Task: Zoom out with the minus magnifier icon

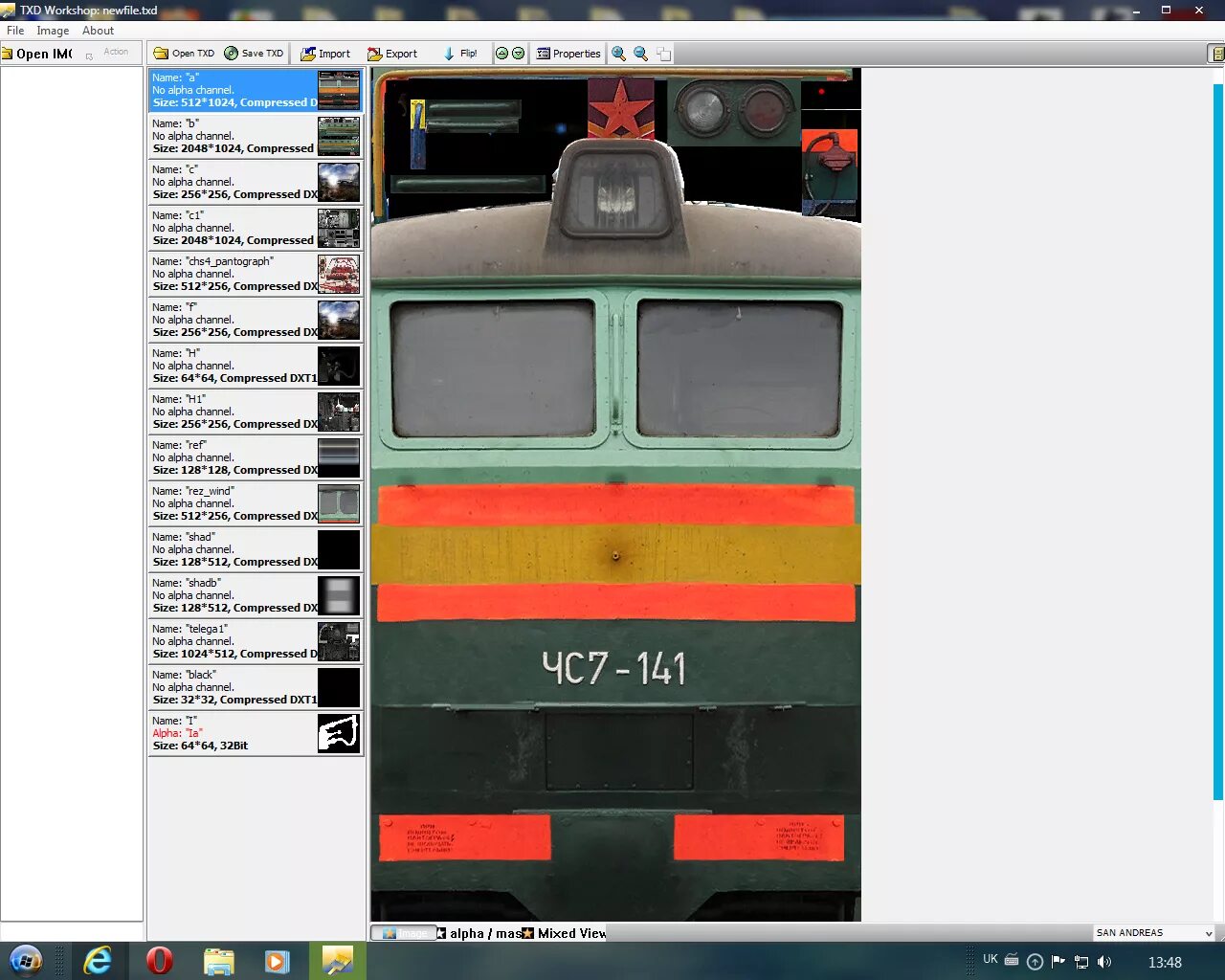Action: click(x=641, y=54)
